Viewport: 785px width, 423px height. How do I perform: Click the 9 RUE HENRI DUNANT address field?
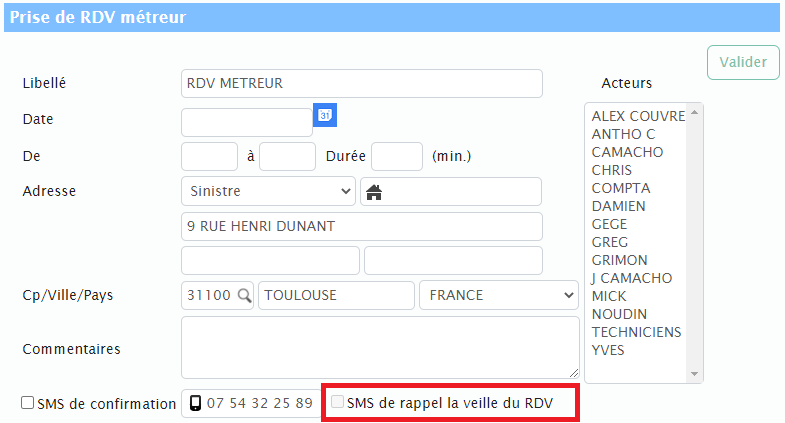click(x=361, y=227)
